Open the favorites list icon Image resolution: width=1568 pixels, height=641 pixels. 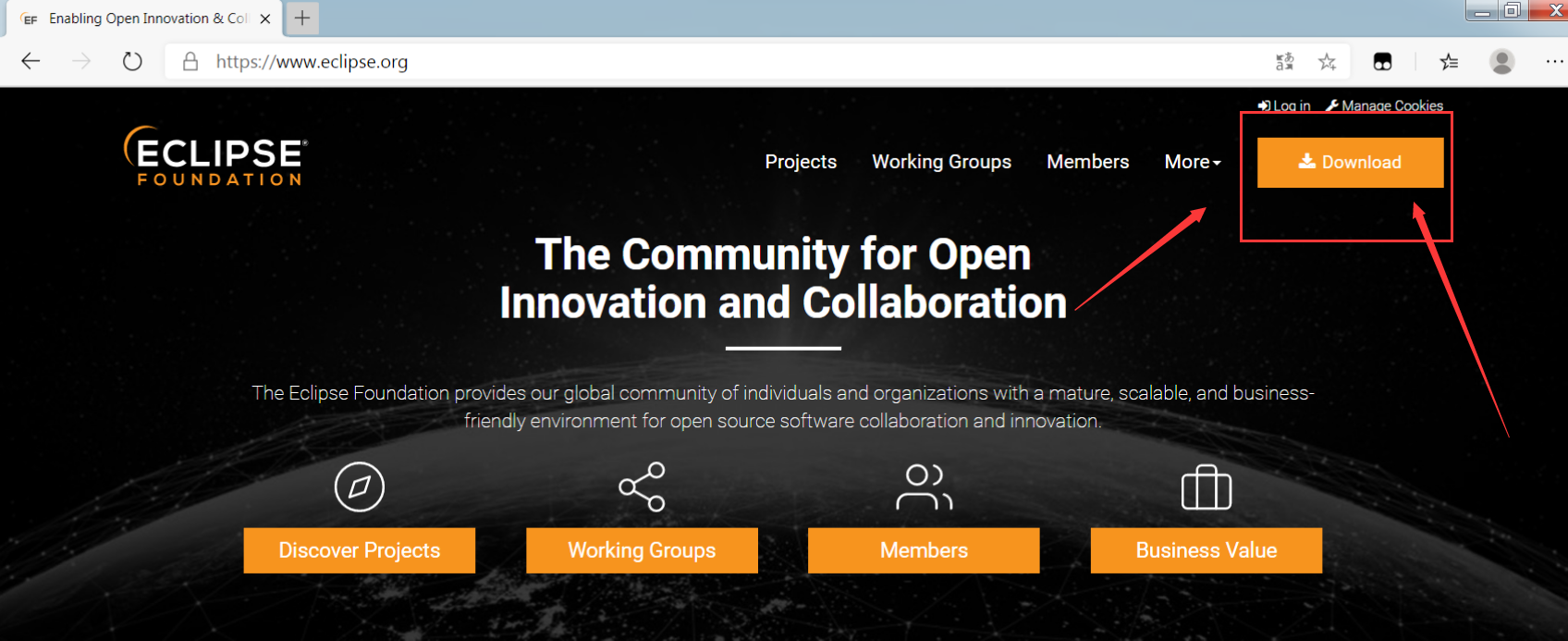tap(1449, 62)
